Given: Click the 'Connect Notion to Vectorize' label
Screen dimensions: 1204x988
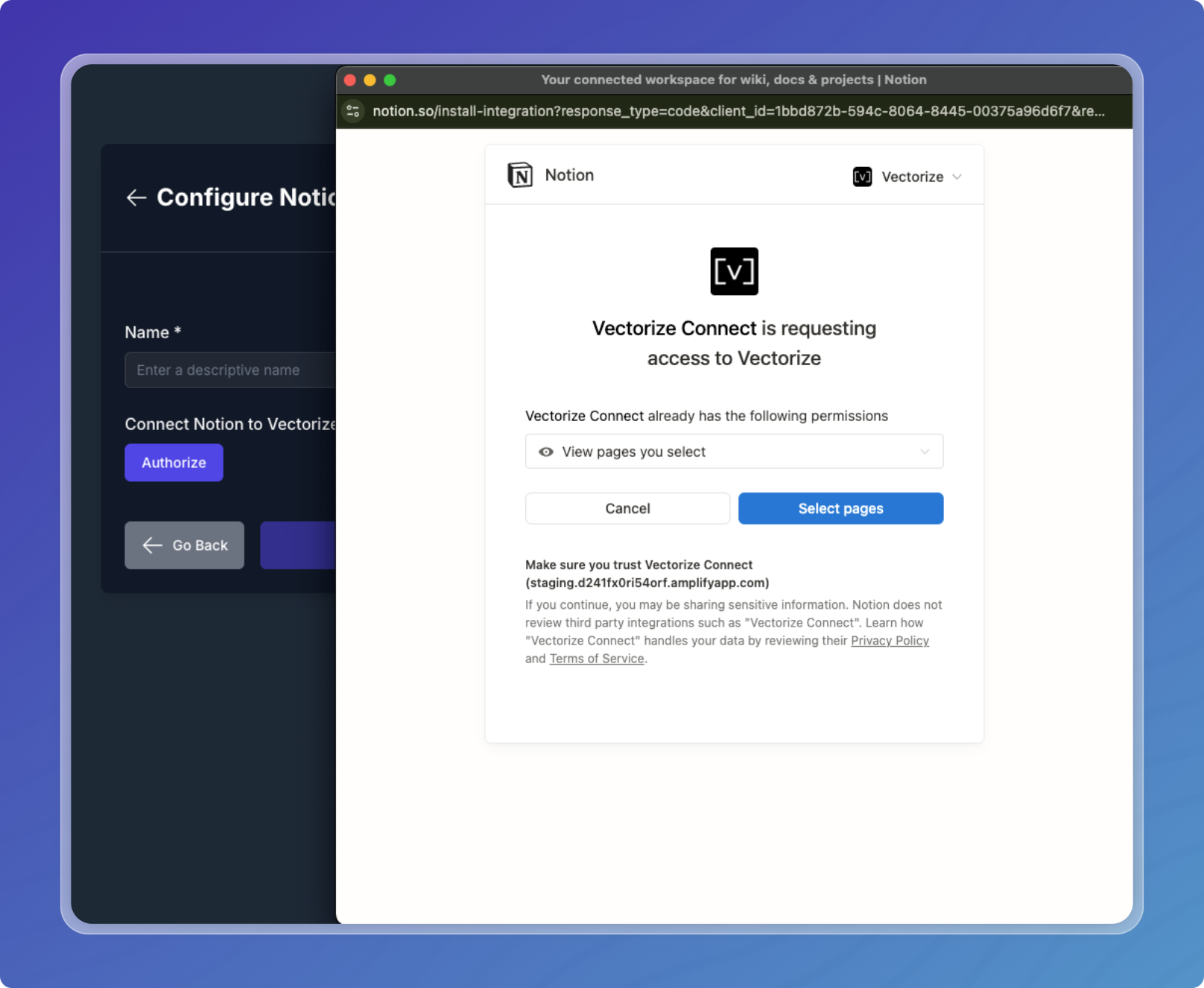Looking at the screenshot, I should click(230, 424).
